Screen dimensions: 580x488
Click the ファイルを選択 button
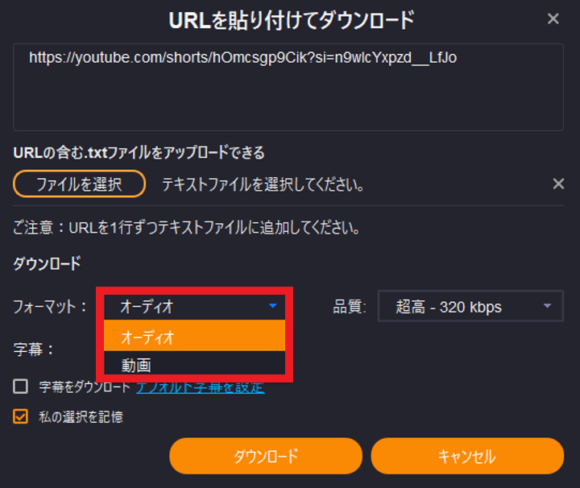click(x=79, y=184)
